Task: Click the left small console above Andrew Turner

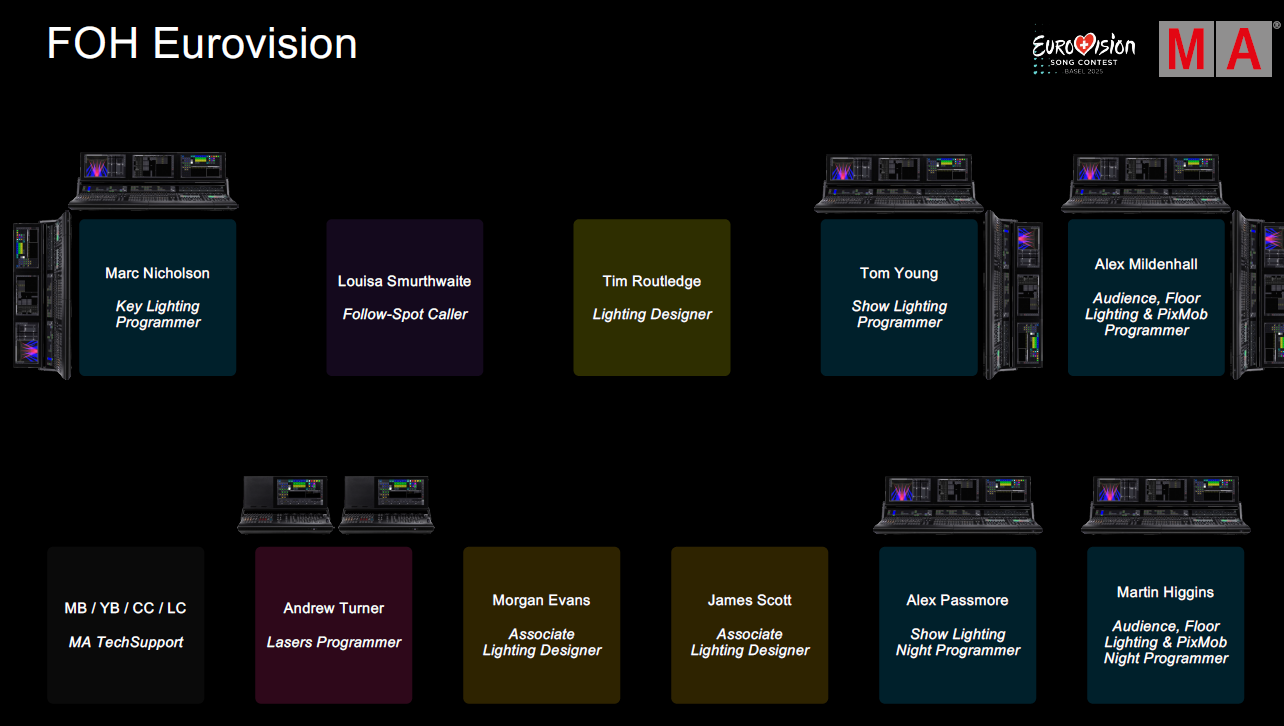Action: [285, 504]
